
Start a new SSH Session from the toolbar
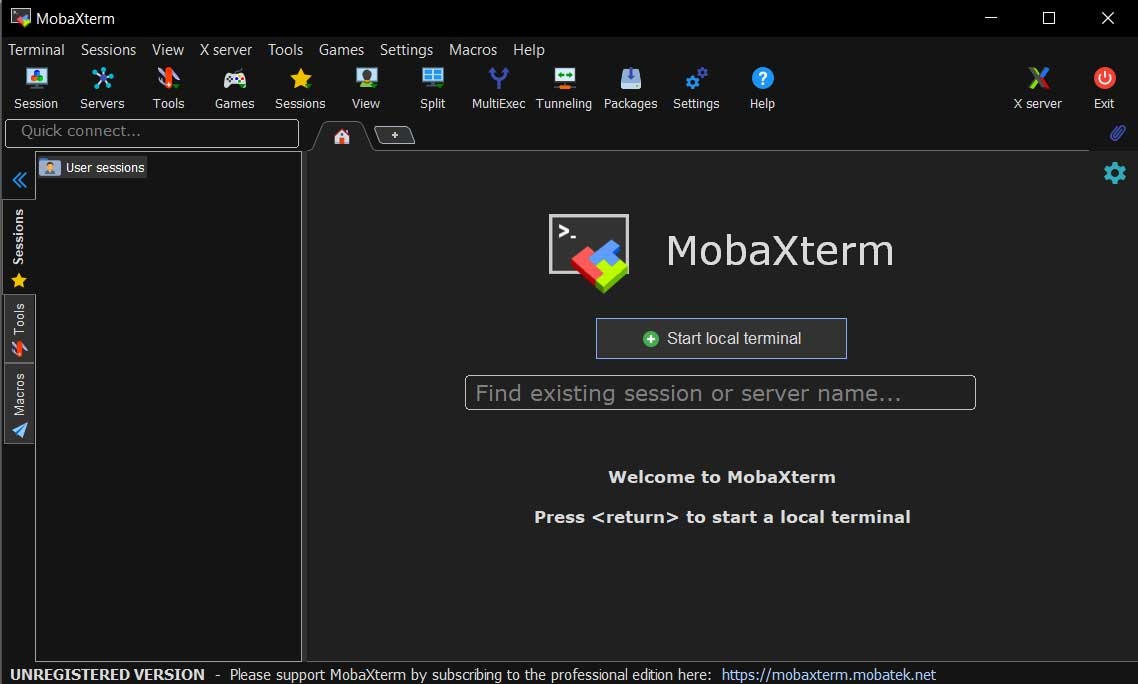[x=36, y=87]
